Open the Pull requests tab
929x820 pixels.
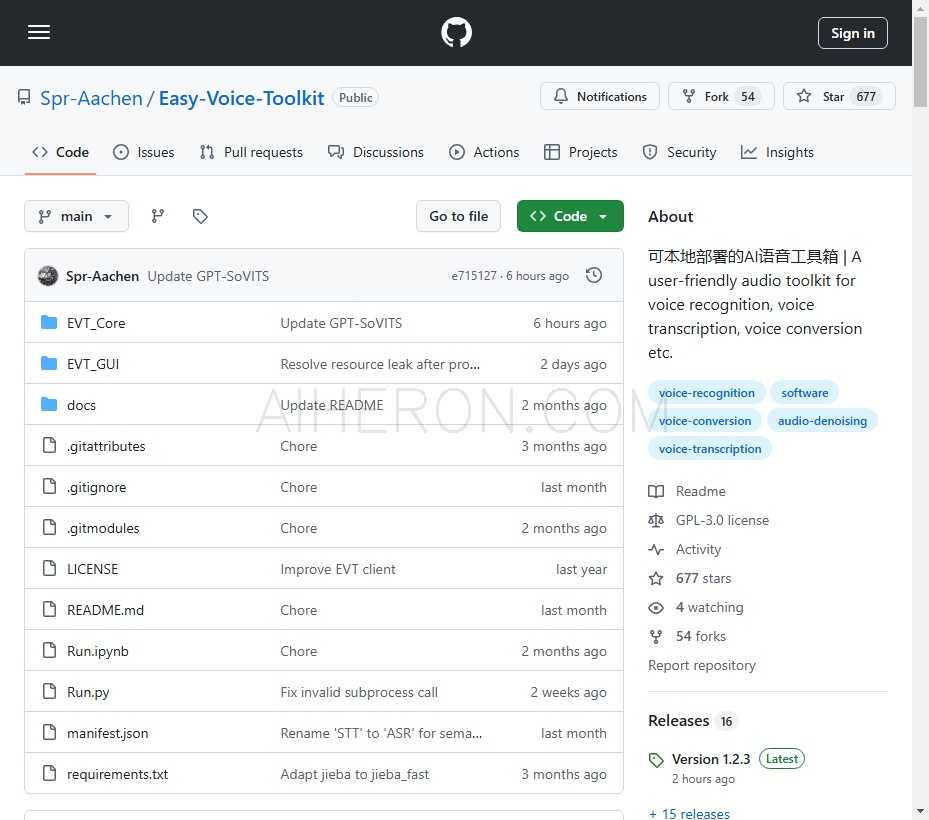tap(251, 152)
